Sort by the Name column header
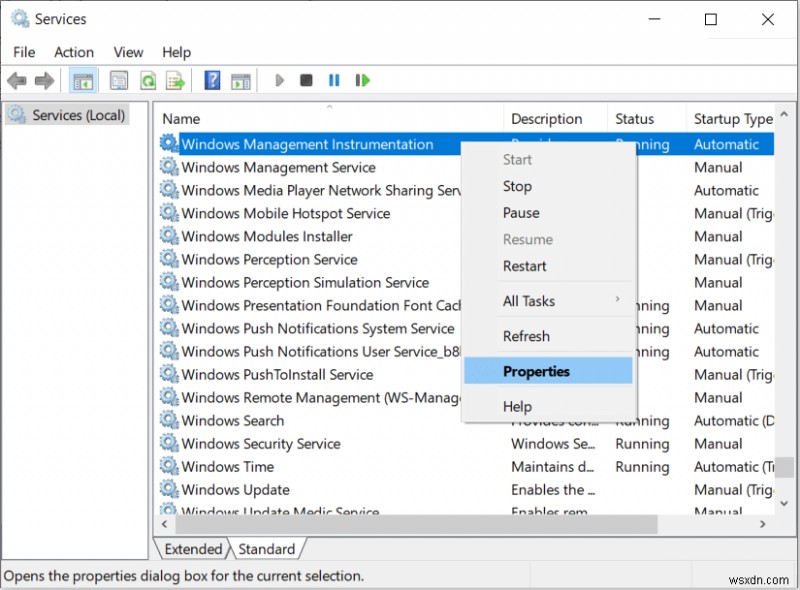 point(181,119)
